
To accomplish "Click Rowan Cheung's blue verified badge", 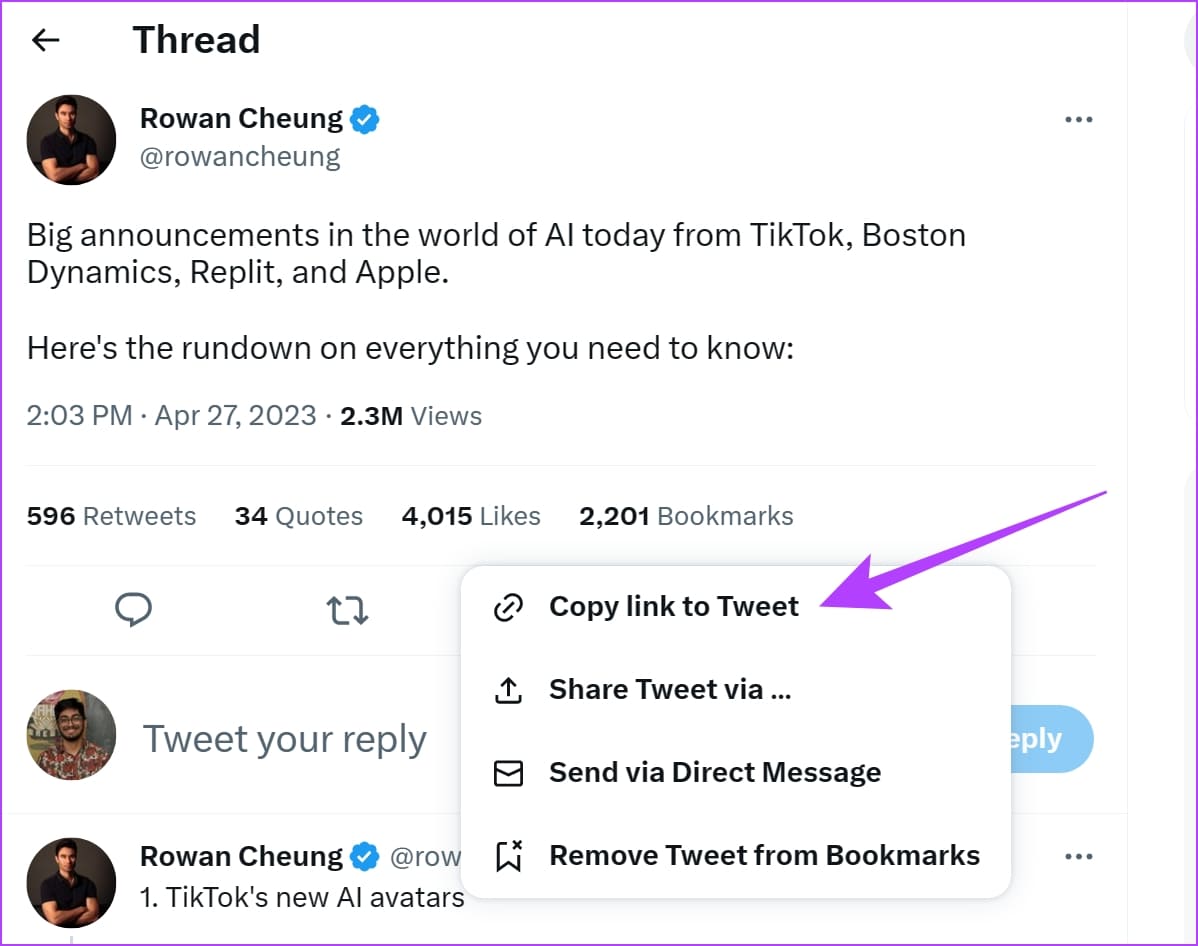I will [x=364, y=120].
